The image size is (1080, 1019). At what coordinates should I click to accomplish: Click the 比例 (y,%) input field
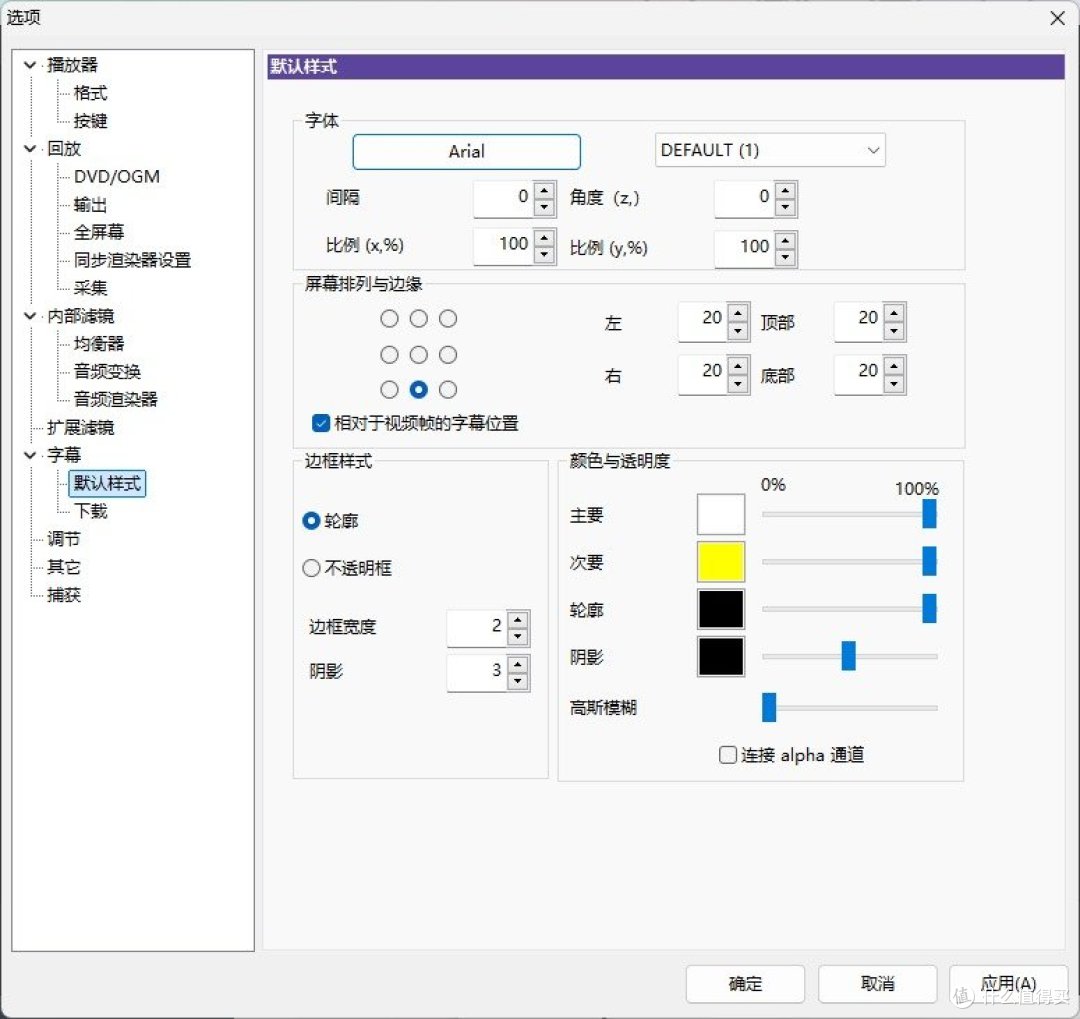(745, 248)
